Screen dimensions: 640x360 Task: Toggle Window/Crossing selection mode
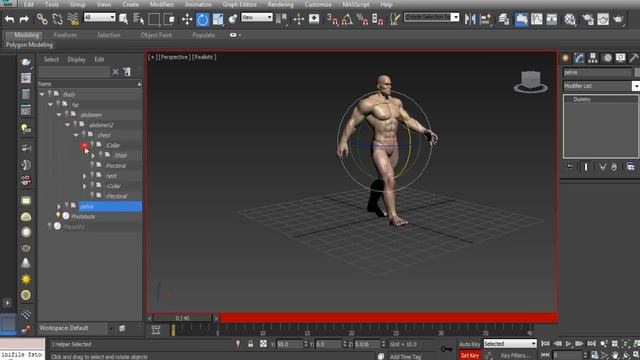click(x=169, y=19)
